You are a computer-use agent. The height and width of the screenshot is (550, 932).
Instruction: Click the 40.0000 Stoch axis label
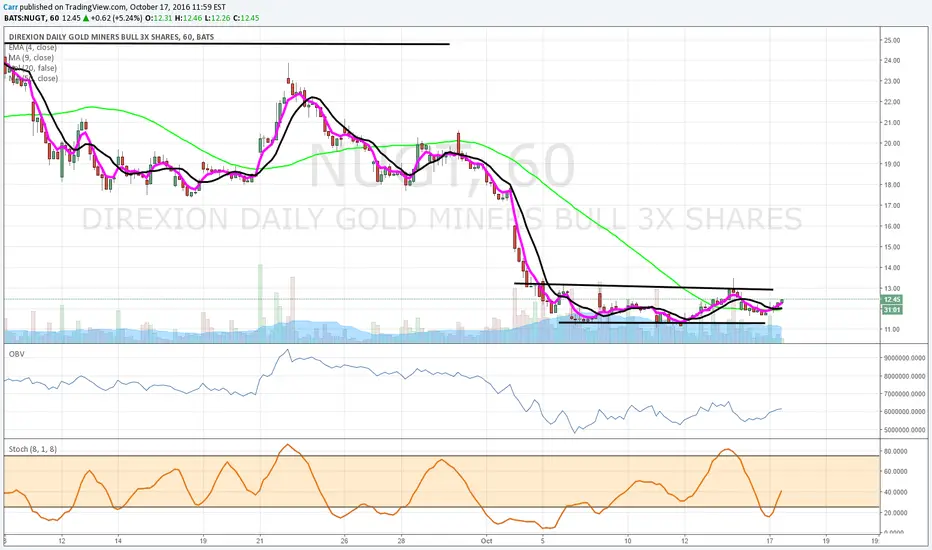click(x=895, y=492)
